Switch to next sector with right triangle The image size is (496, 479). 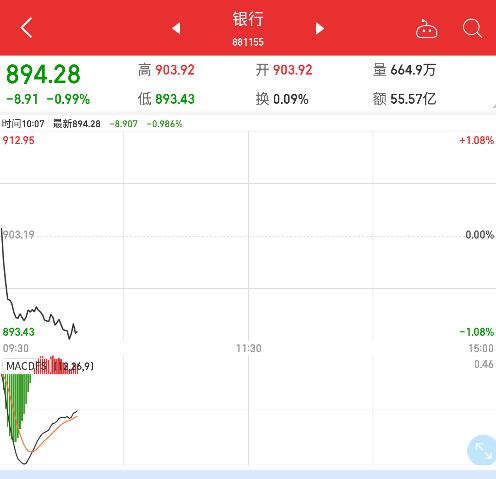320,28
